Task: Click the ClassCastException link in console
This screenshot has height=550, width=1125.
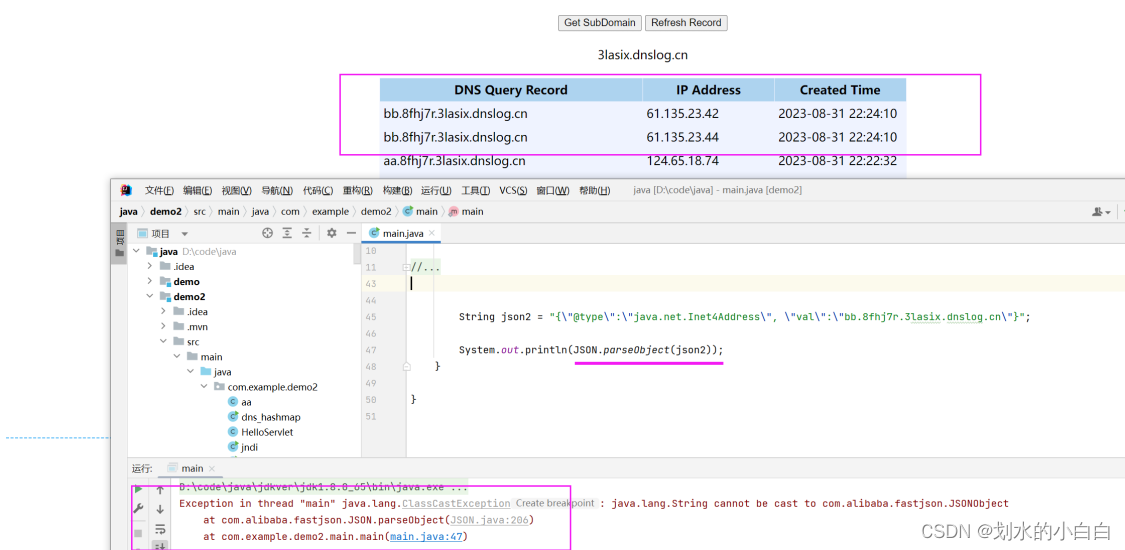Action: (x=456, y=503)
